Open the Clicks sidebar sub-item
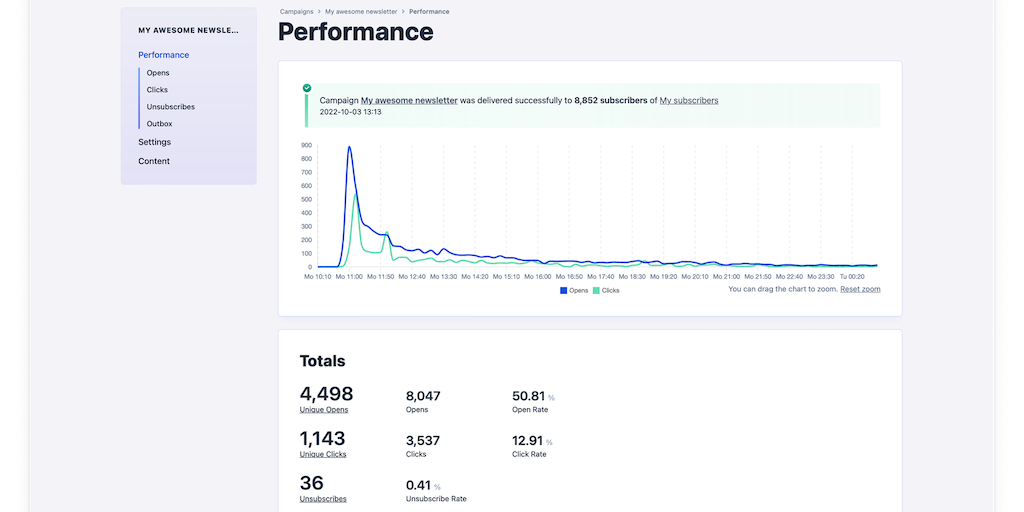 [x=157, y=90]
